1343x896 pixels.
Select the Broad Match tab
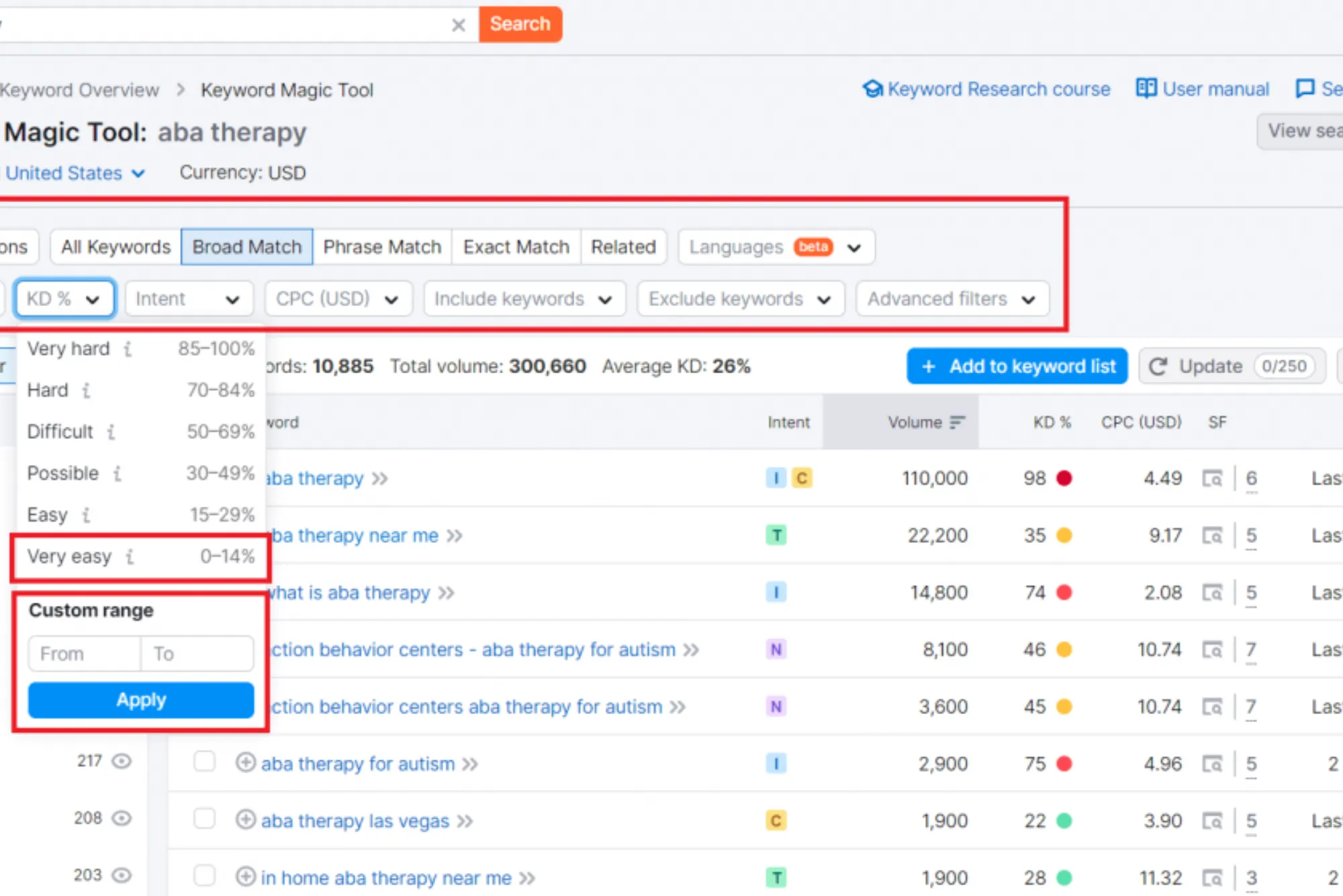coord(246,247)
